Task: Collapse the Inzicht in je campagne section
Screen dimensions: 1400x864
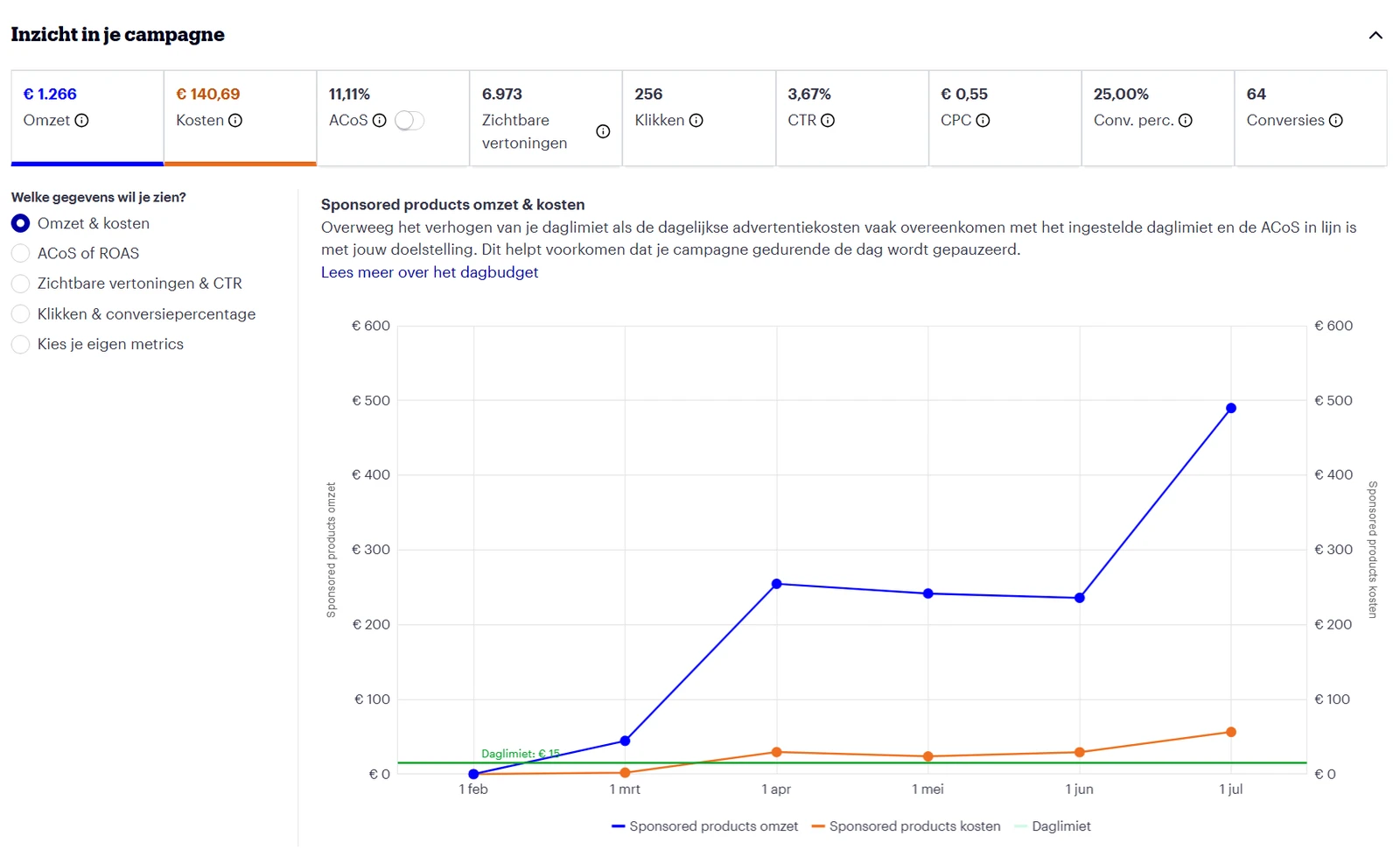Action: (1375, 35)
